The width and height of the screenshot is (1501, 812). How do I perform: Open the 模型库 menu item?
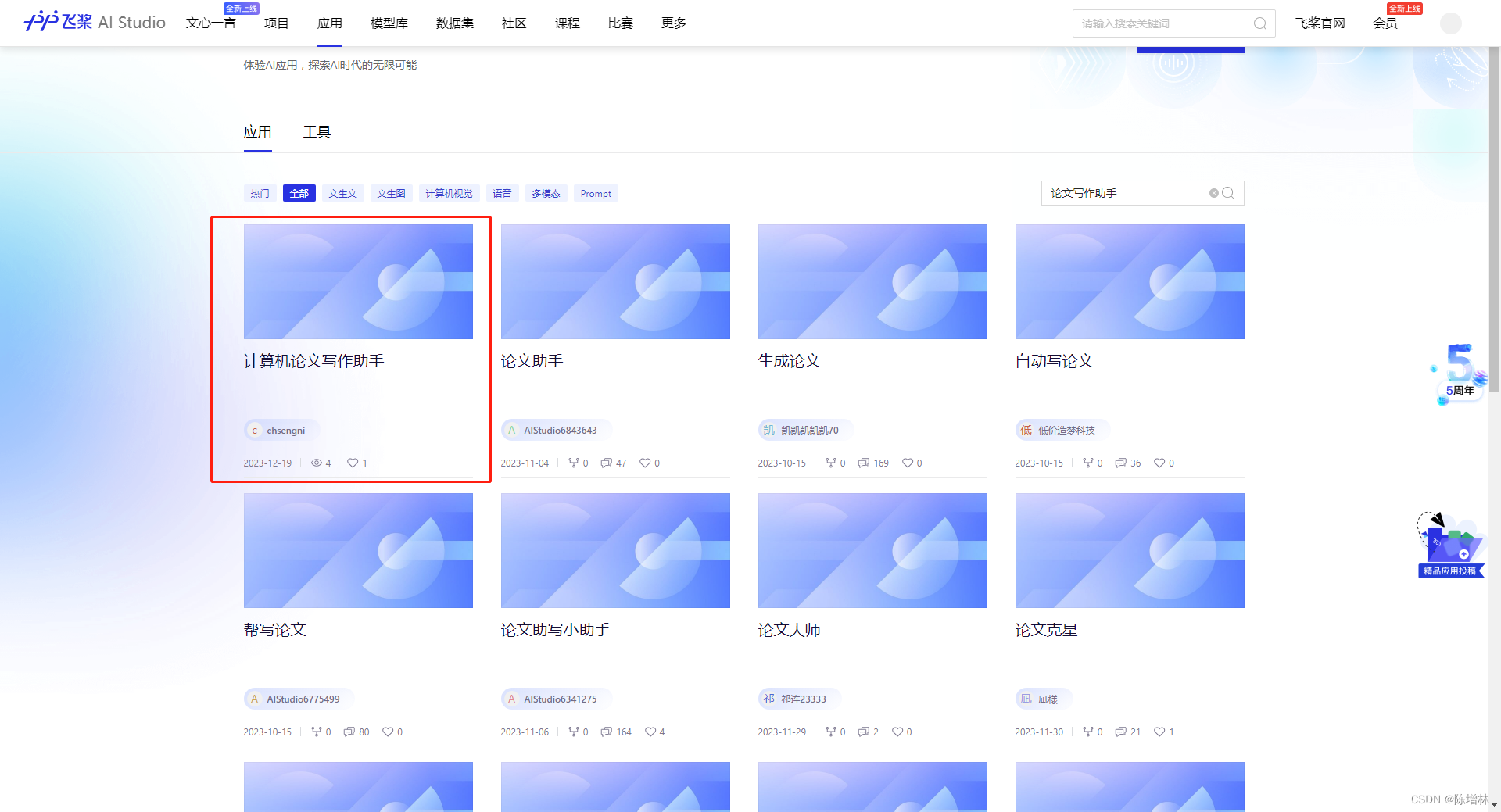389,23
